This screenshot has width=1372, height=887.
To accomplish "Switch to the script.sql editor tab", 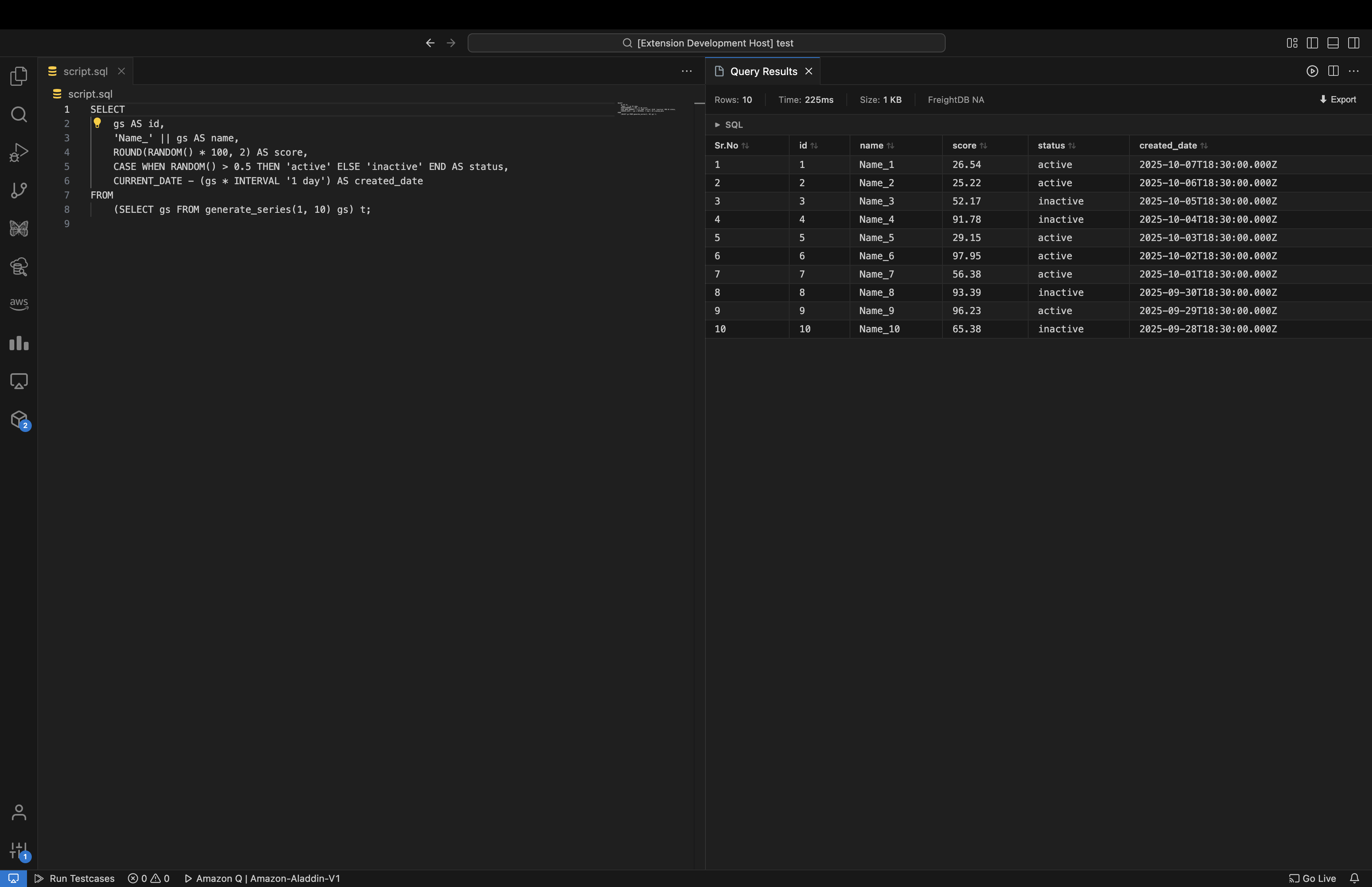I will click(x=85, y=71).
